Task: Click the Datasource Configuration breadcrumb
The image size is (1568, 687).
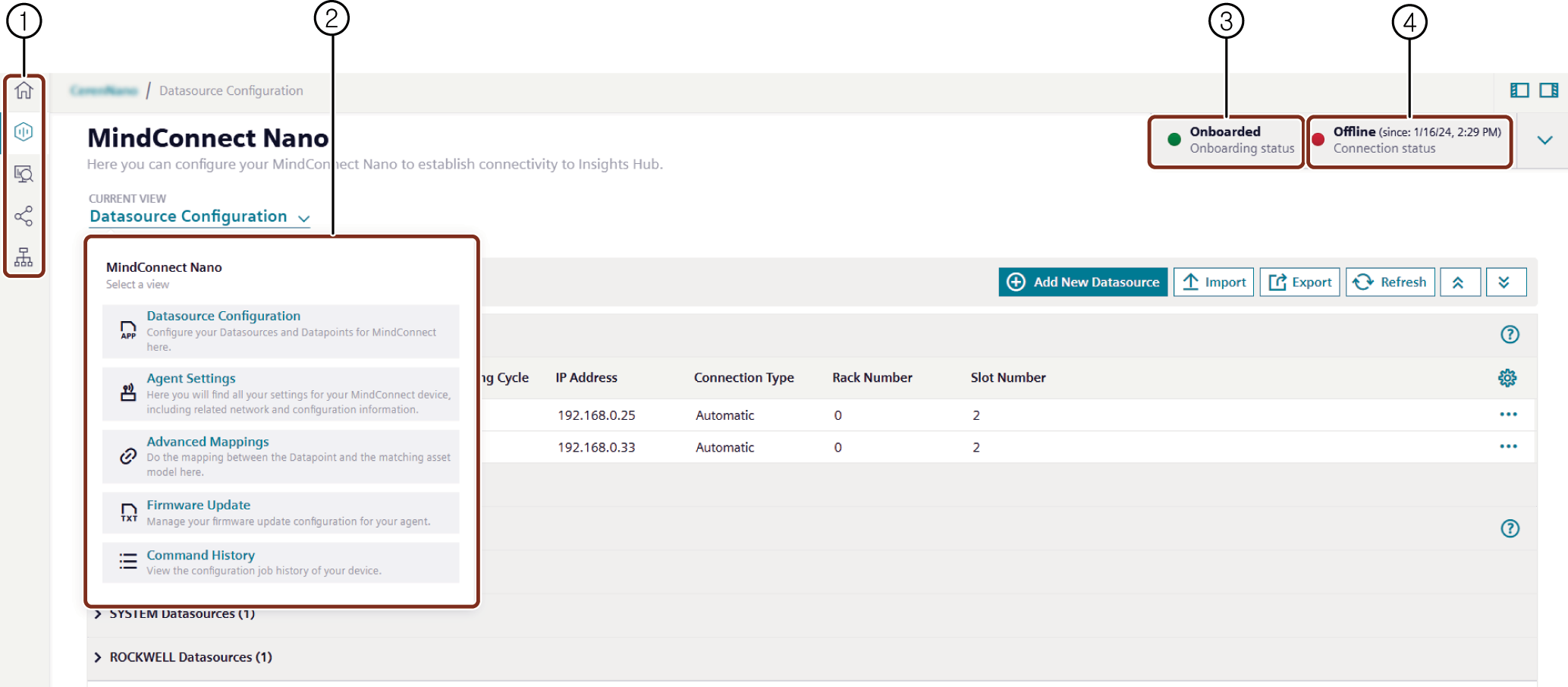Action: coord(231,91)
